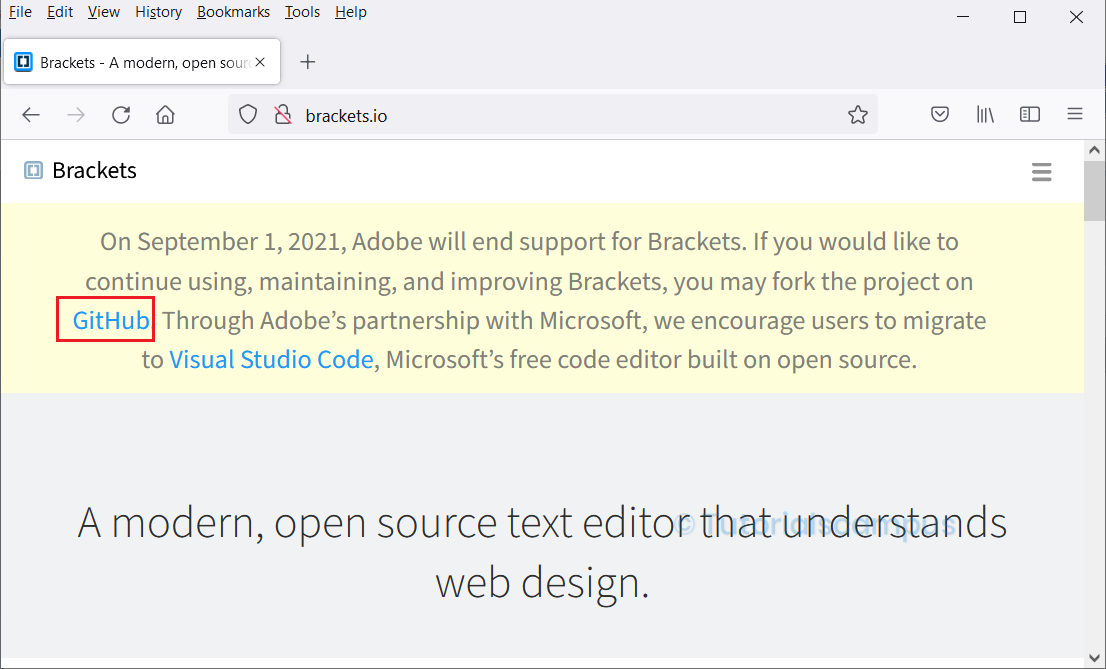The image size is (1106, 669).
Task: Close the Brackets tab
Action: click(x=260, y=62)
